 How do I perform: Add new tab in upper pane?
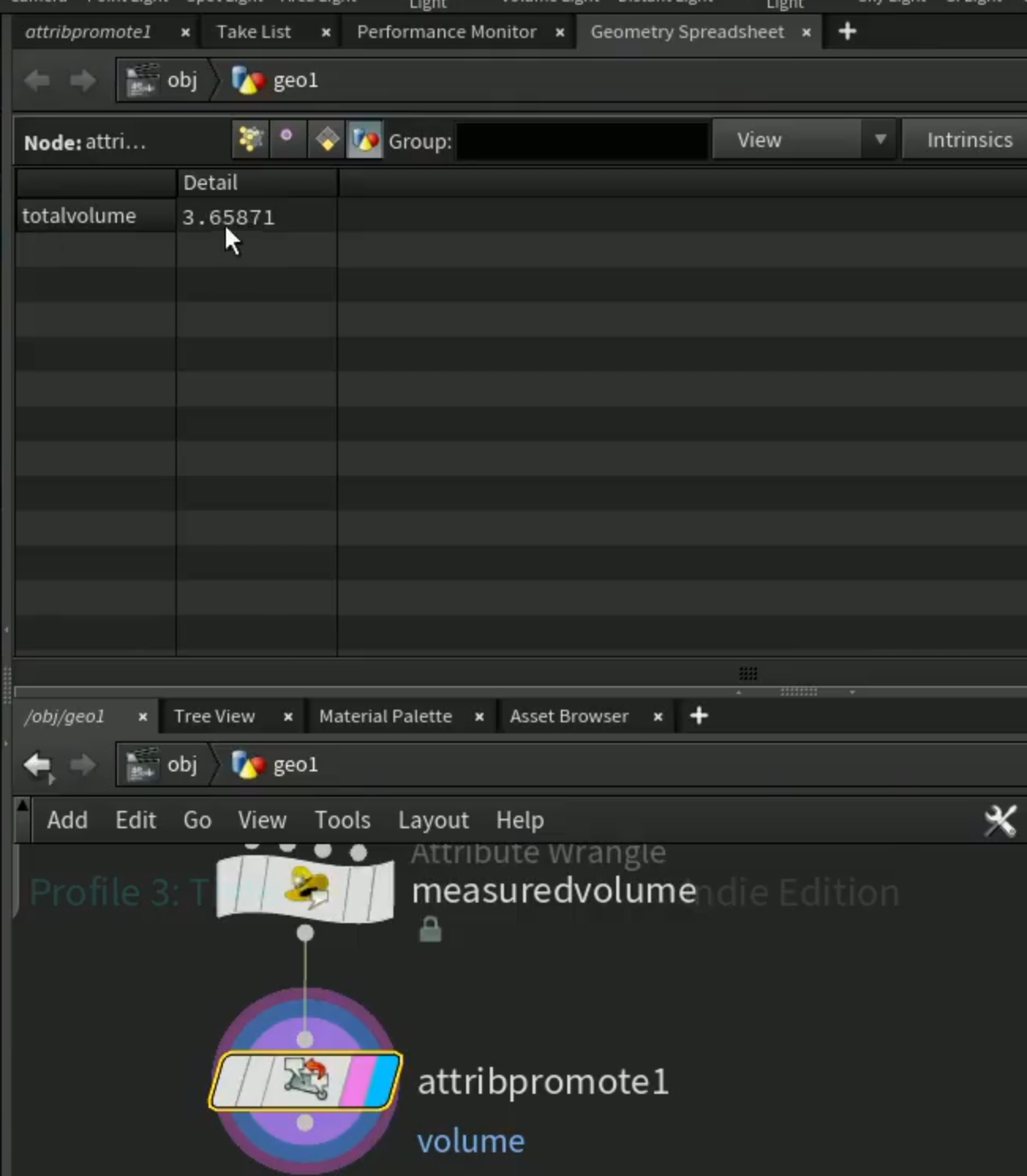tap(847, 32)
